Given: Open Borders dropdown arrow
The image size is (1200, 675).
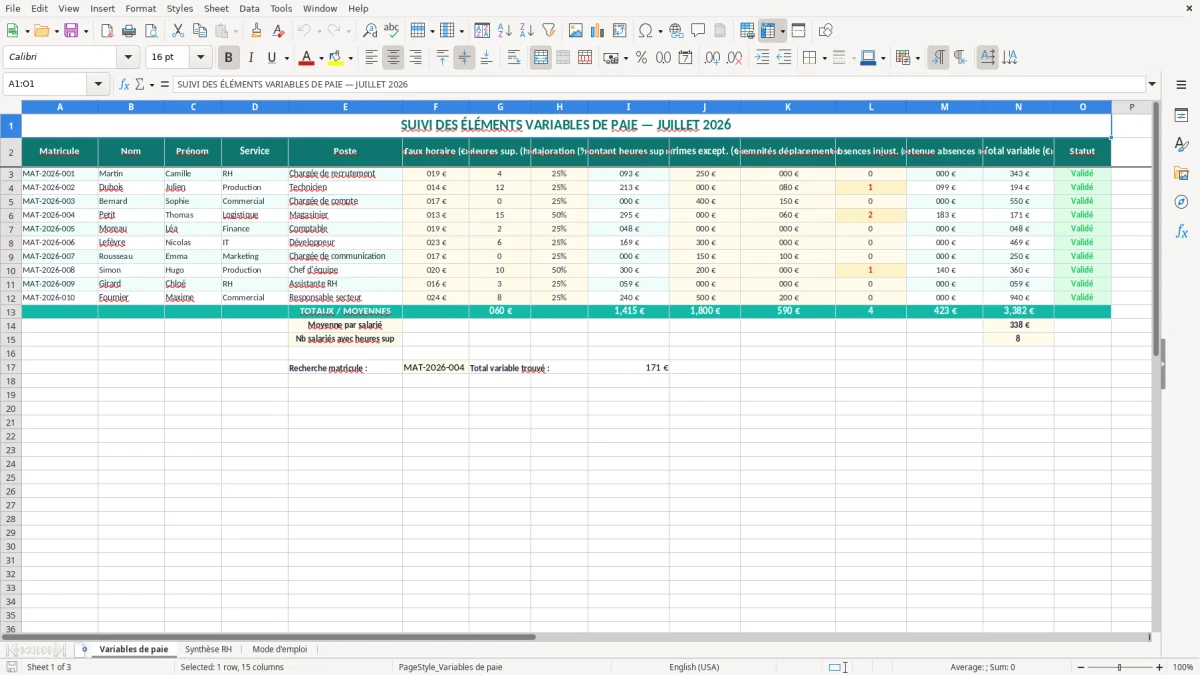Looking at the screenshot, I should pyautogui.click(x=823, y=58).
